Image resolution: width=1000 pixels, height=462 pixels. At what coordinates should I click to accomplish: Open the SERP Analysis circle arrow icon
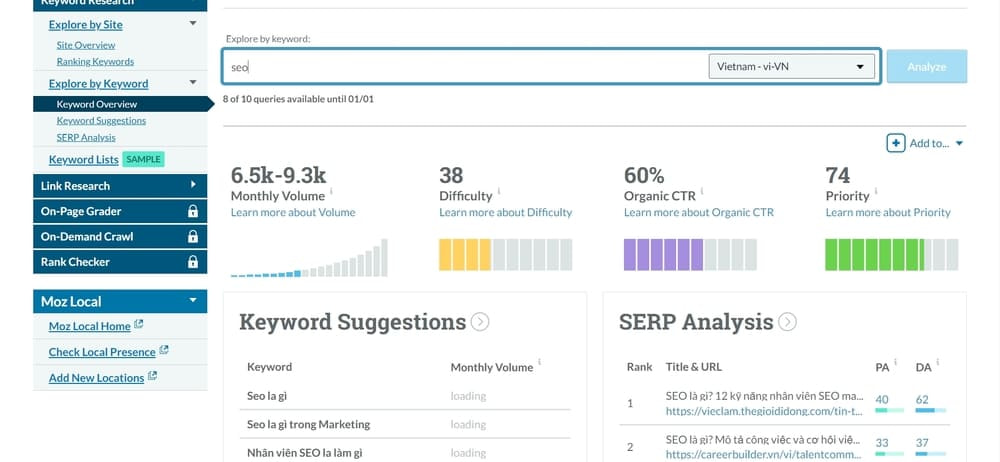787,322
